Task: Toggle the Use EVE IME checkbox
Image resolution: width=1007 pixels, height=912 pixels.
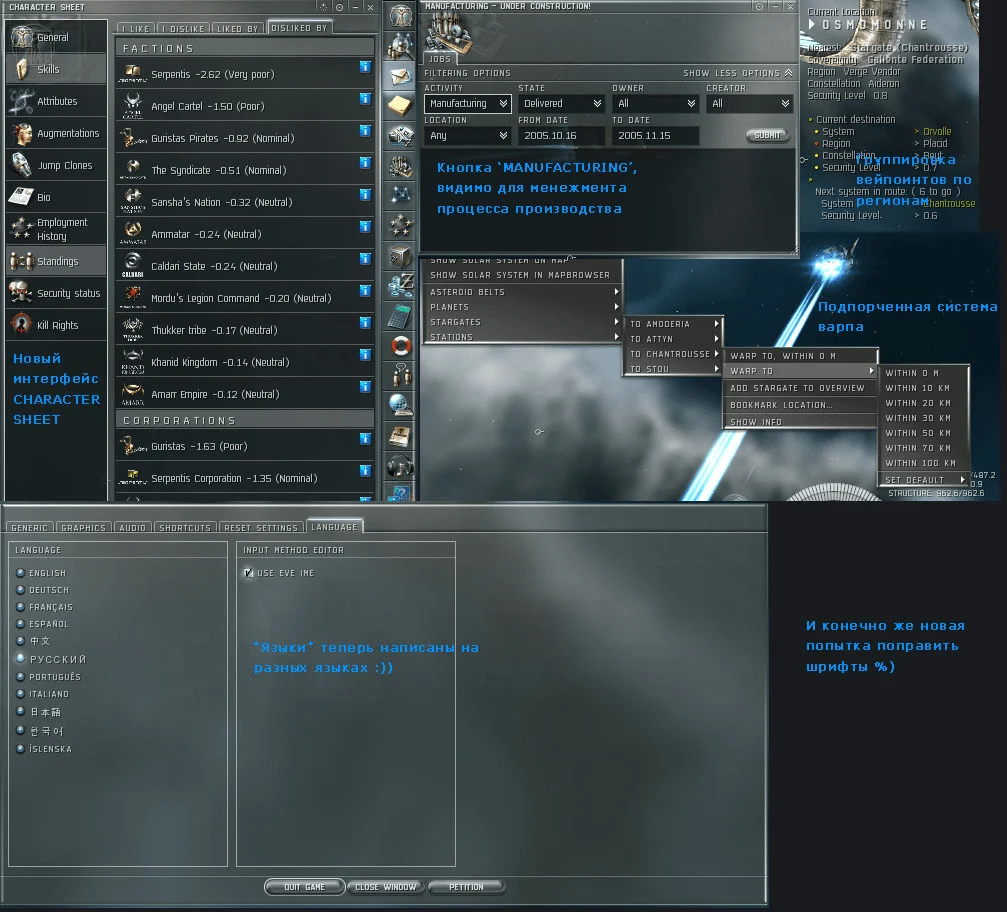Action: coord(248,572)
